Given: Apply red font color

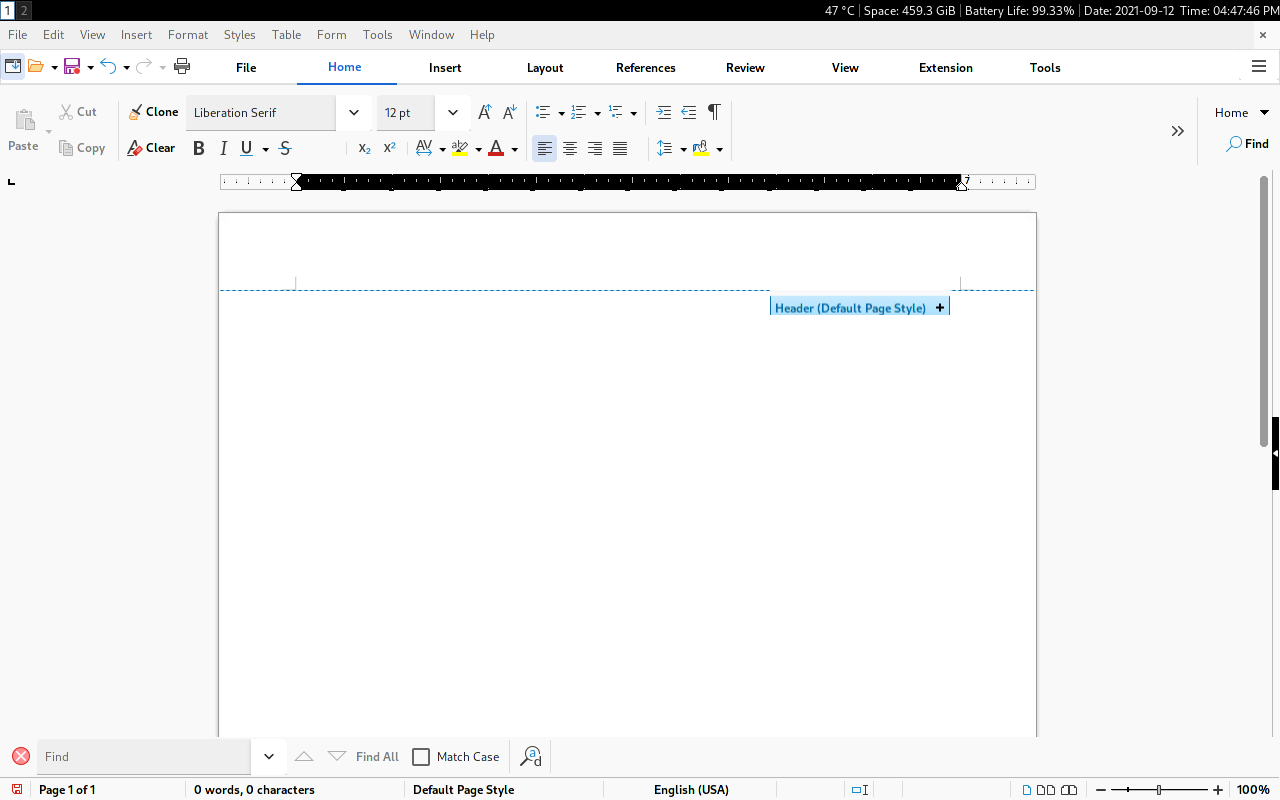Looking at the screenshot, I should pyautogui.click(x=496, y=149).
